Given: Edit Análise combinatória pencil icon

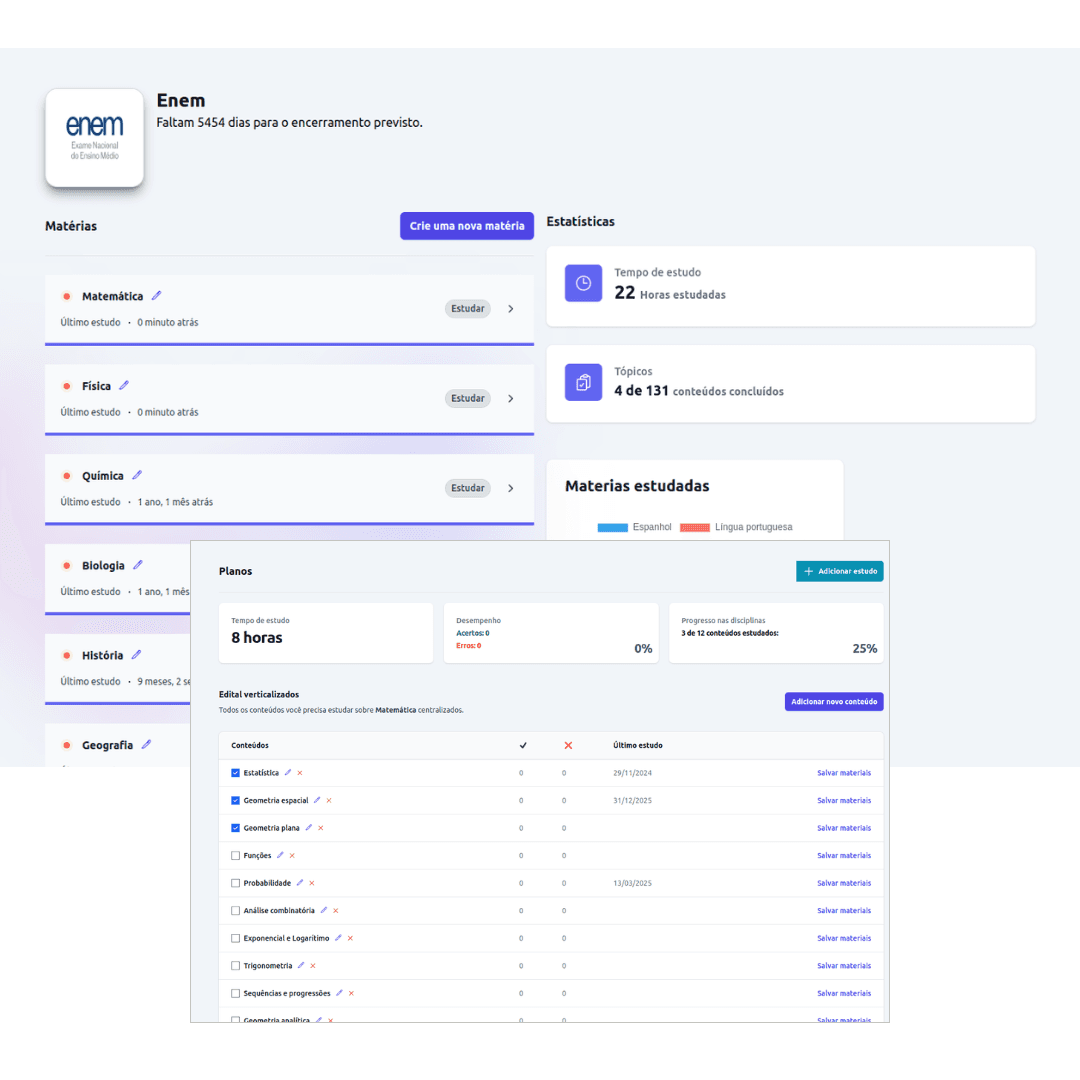Looking at the screenshot, I should tap(324, 910).
